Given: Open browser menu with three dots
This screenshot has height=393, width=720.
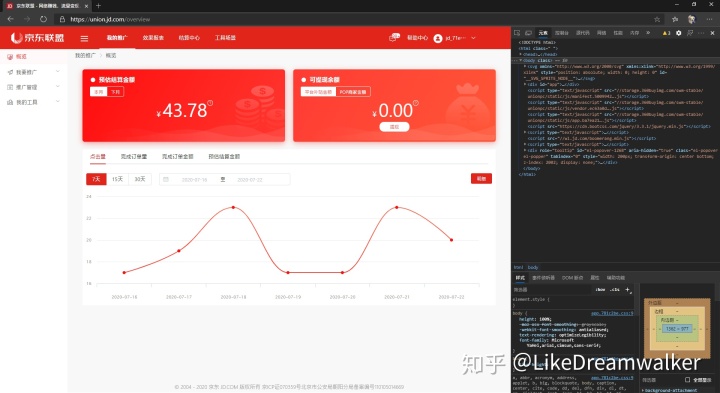Looking at the screenshot, I should coord(709,19).
